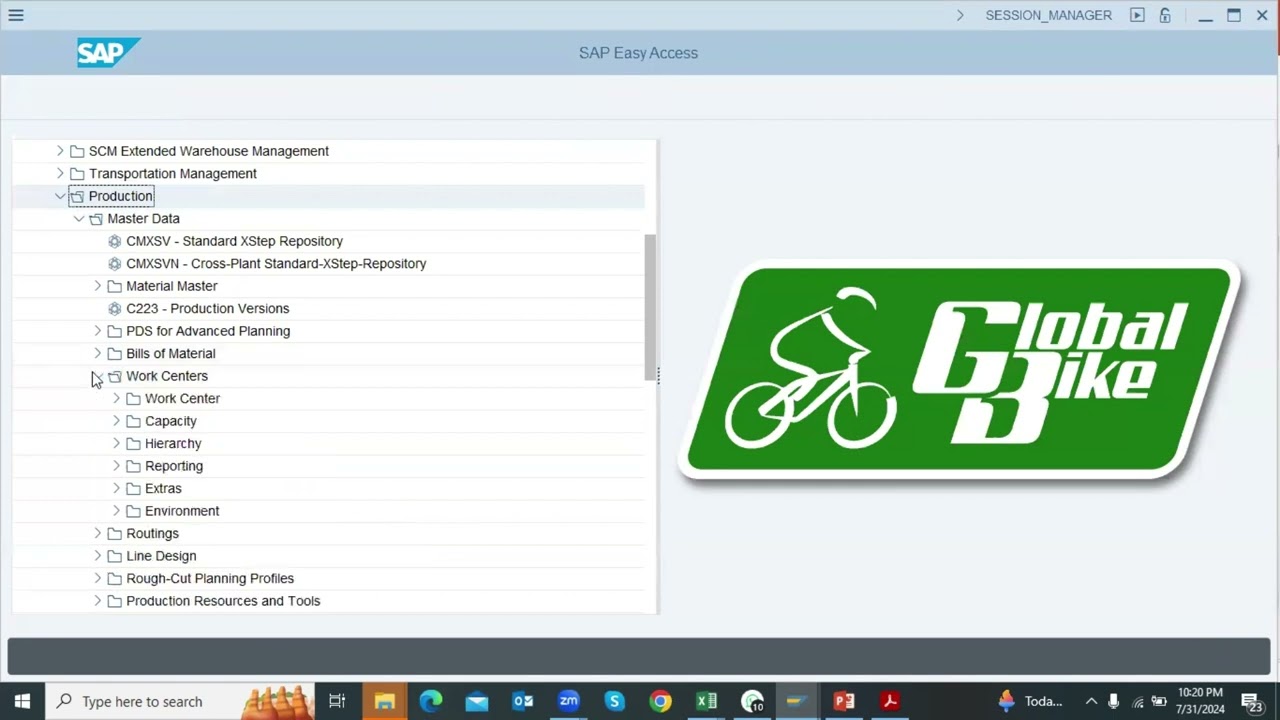Click CMXSV transaction cube icon

(114, 241)
